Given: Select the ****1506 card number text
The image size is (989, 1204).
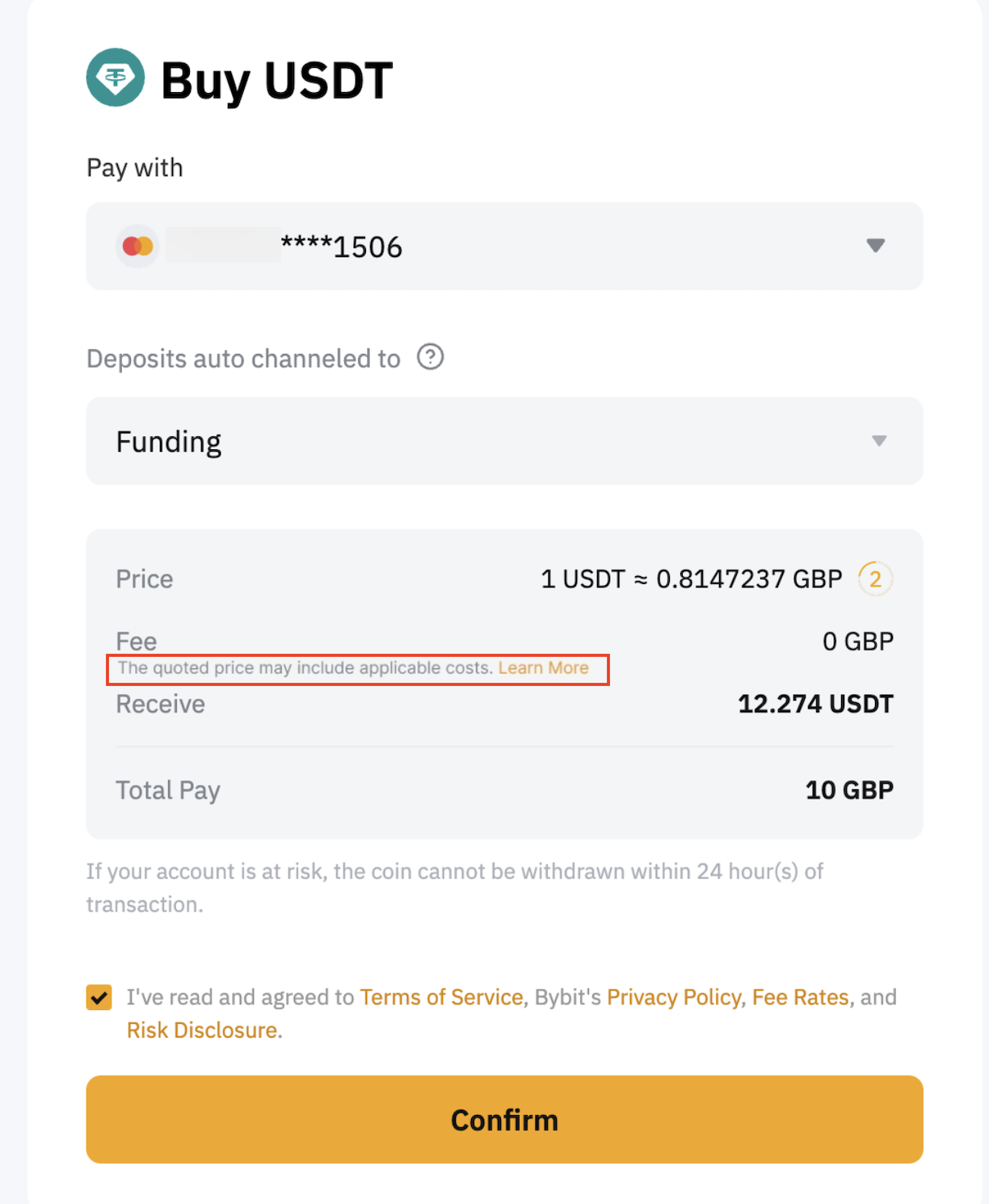Looking at the screenshot, I should point(342,247).
